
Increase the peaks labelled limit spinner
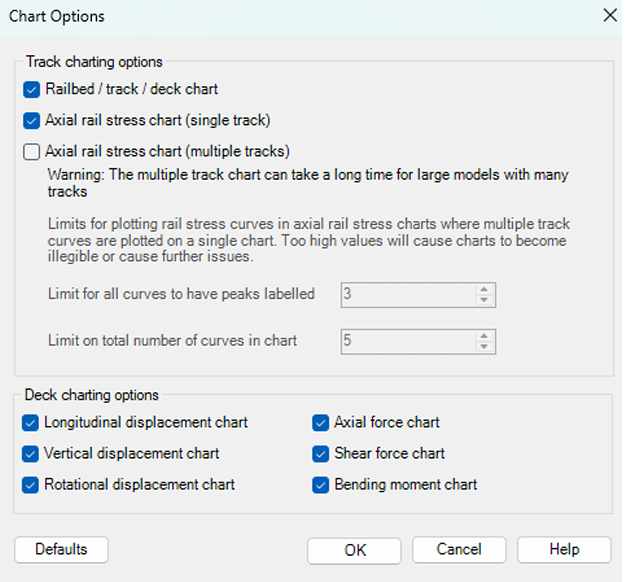click(x=484, y=289)
